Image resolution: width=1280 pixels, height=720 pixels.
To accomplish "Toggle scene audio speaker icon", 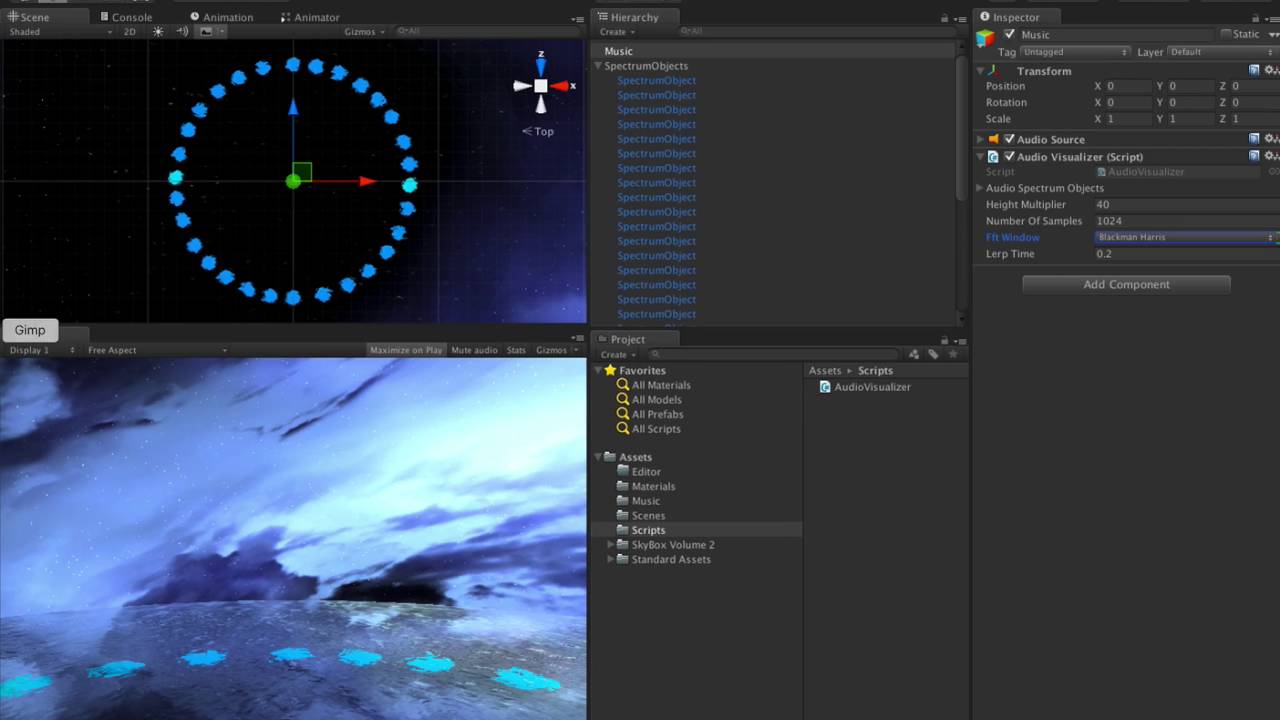I will point(182,32).
